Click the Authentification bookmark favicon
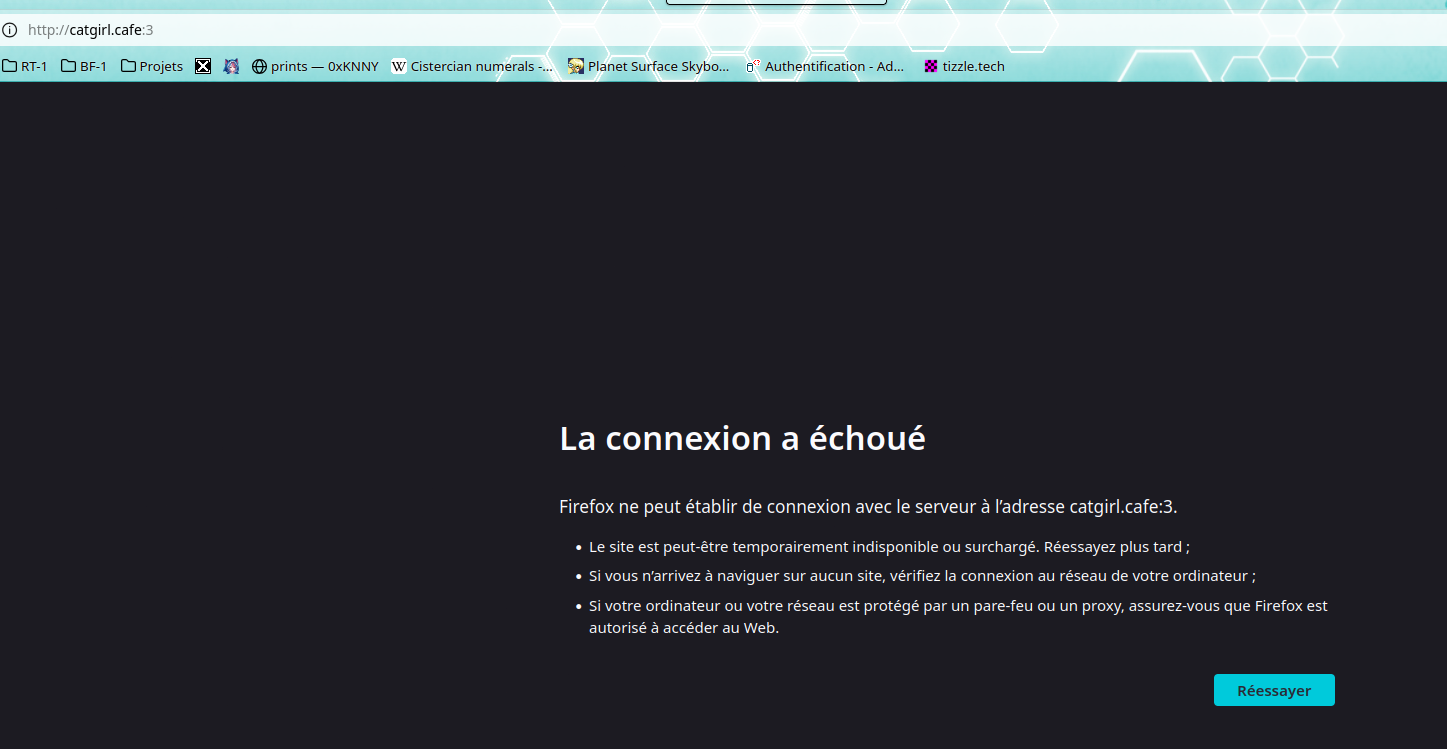Screen dimensions: 1447x749 [754, 67]
